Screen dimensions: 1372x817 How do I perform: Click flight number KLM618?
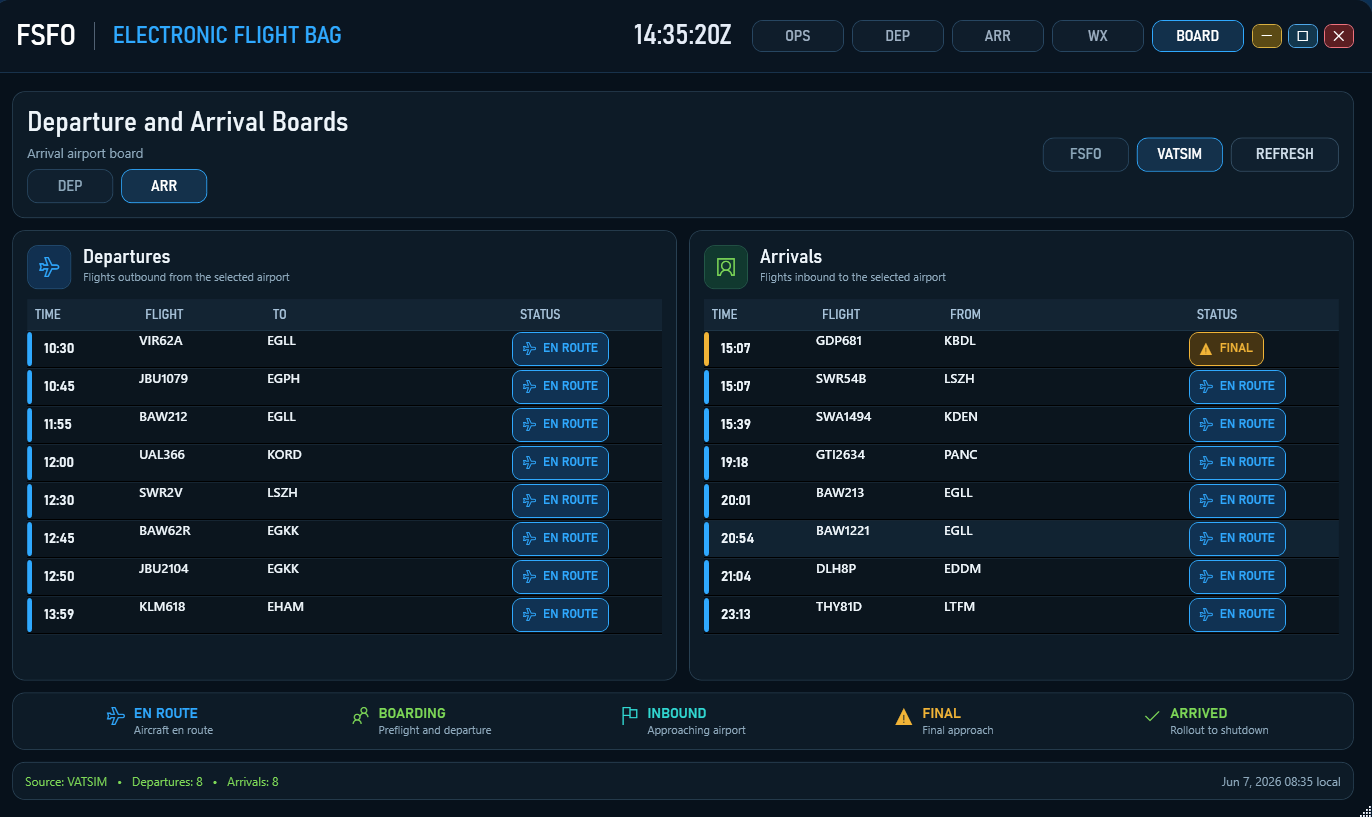[162, 607]
